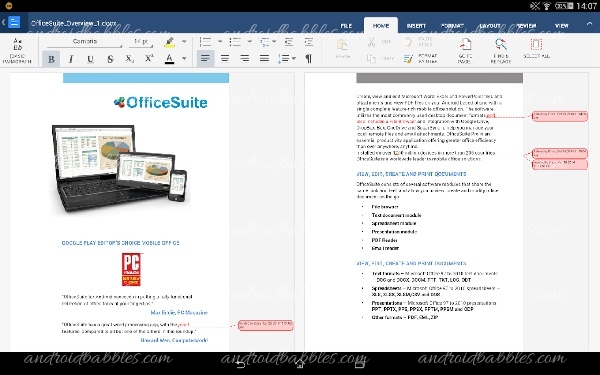Apply subscript formatting
Image resolution: width=600 pixels, height=375 pixels.
point(130,59)
